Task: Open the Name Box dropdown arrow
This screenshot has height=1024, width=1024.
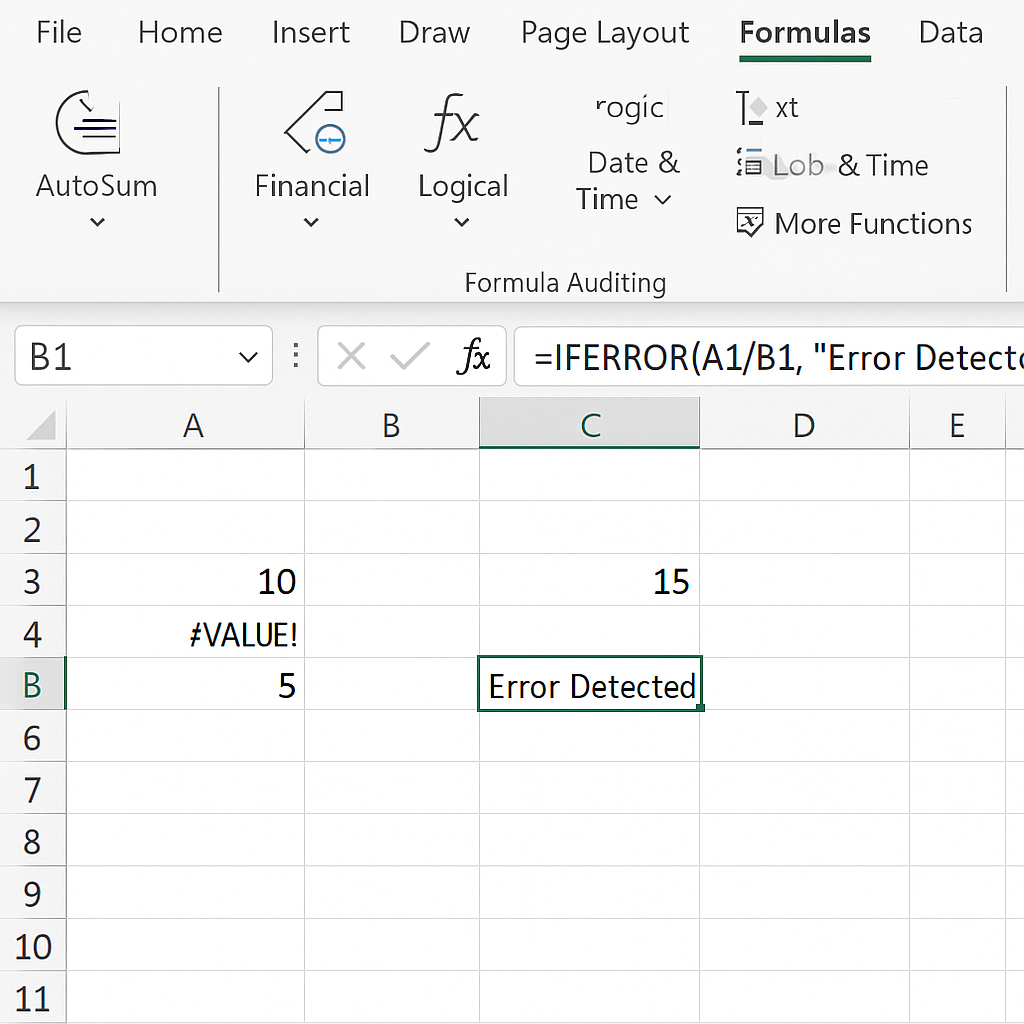Action: 247,357
